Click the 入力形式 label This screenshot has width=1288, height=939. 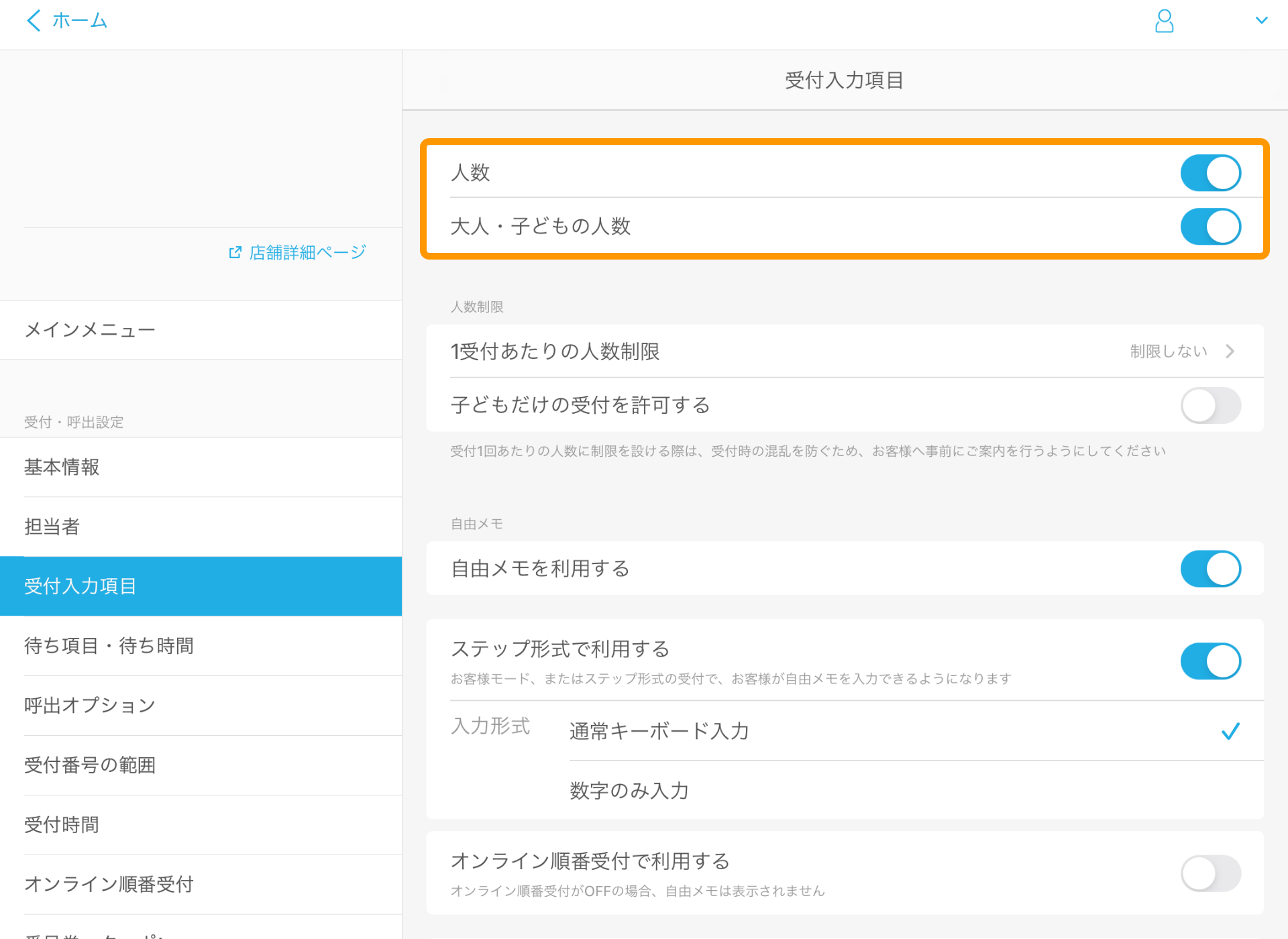491,726
